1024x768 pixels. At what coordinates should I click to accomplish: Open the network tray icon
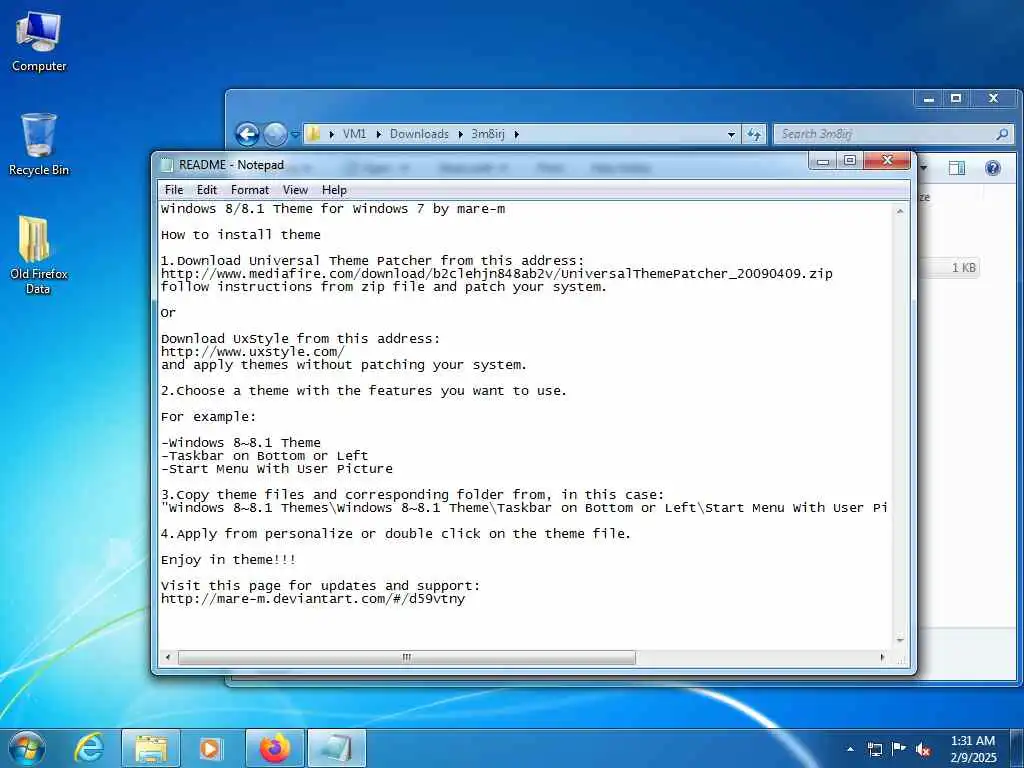point(874,749)
